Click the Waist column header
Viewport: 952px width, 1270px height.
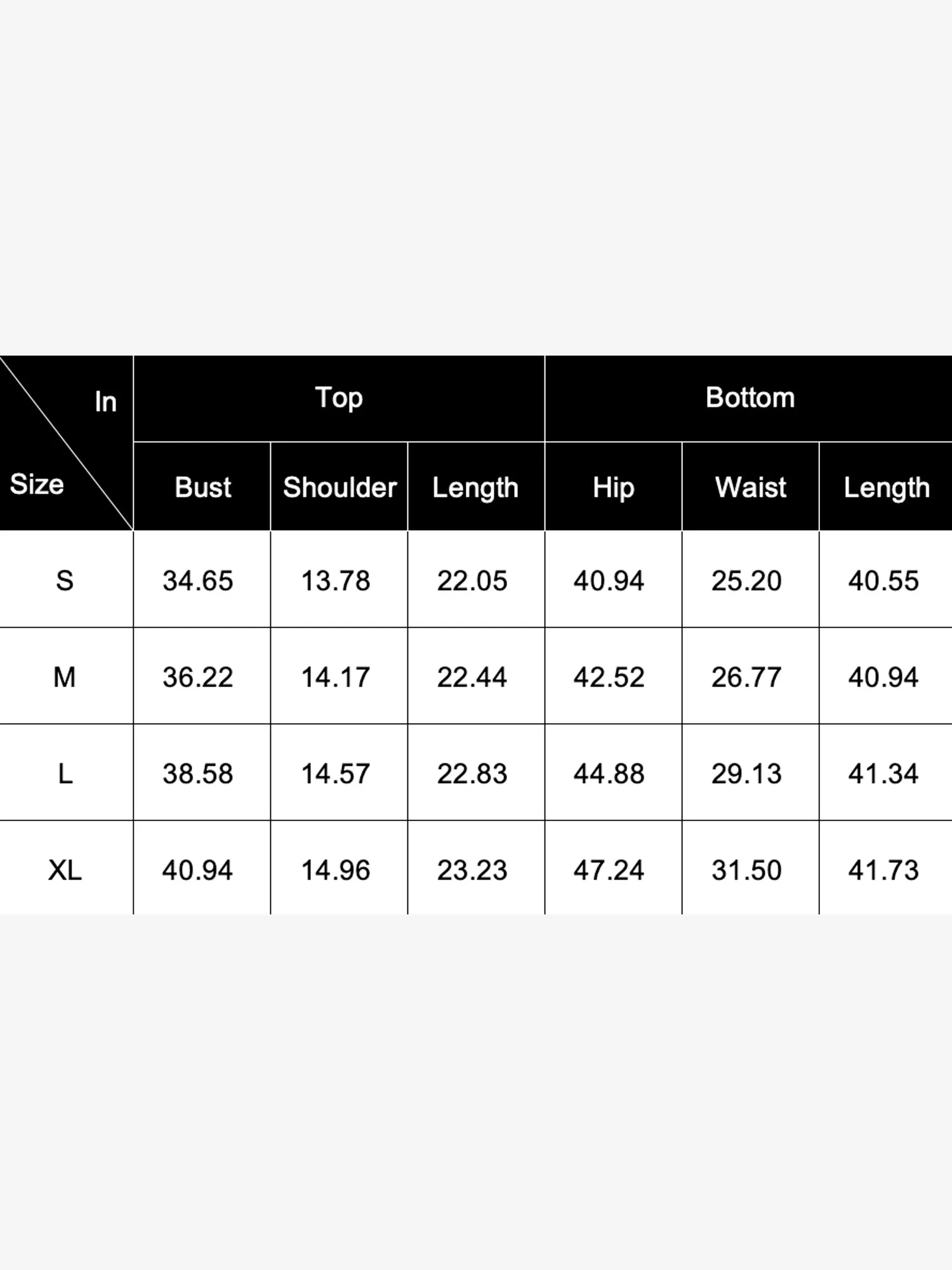tap(750, 487)
